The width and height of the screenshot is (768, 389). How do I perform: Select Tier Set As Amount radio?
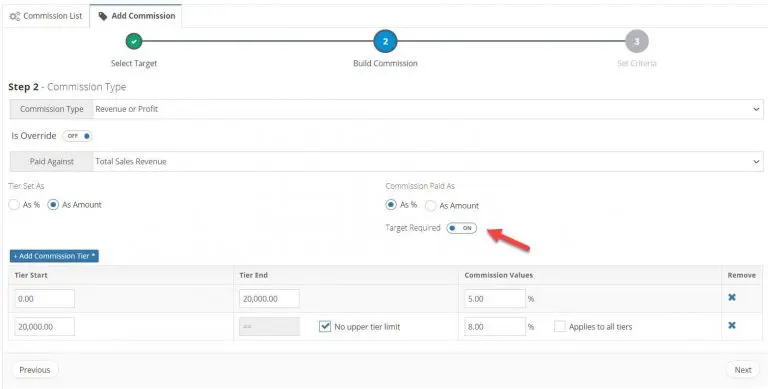pyautogui.click(x=53, y=205)
